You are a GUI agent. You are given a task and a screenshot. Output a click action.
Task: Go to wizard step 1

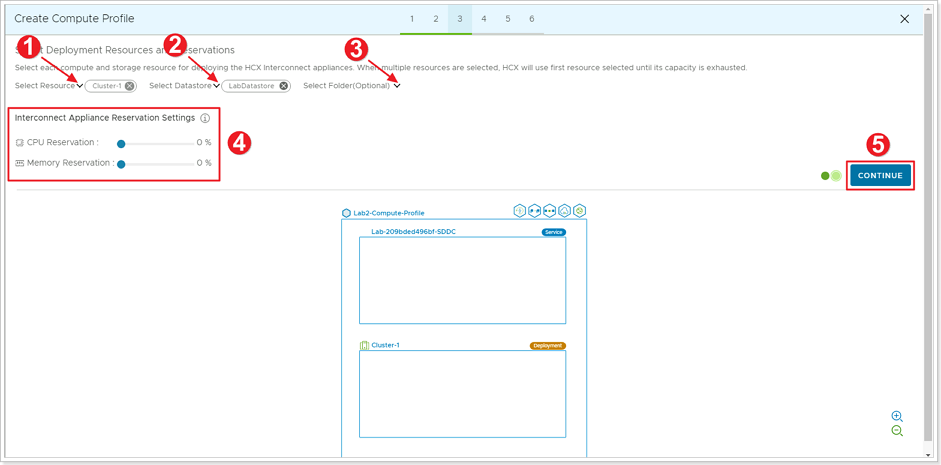coord(412,19)
